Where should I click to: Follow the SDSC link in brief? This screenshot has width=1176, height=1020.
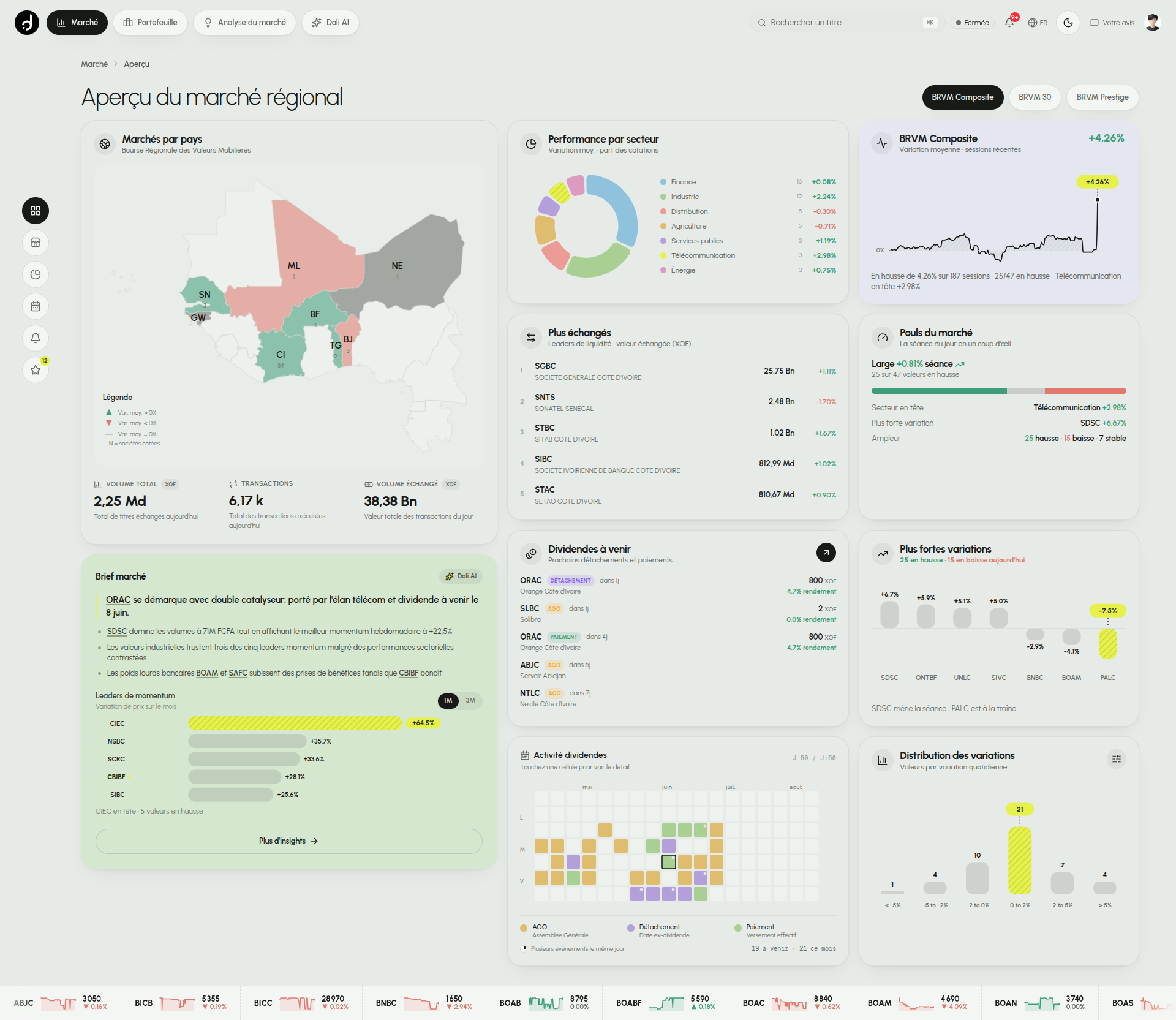[x=117, y=632]
